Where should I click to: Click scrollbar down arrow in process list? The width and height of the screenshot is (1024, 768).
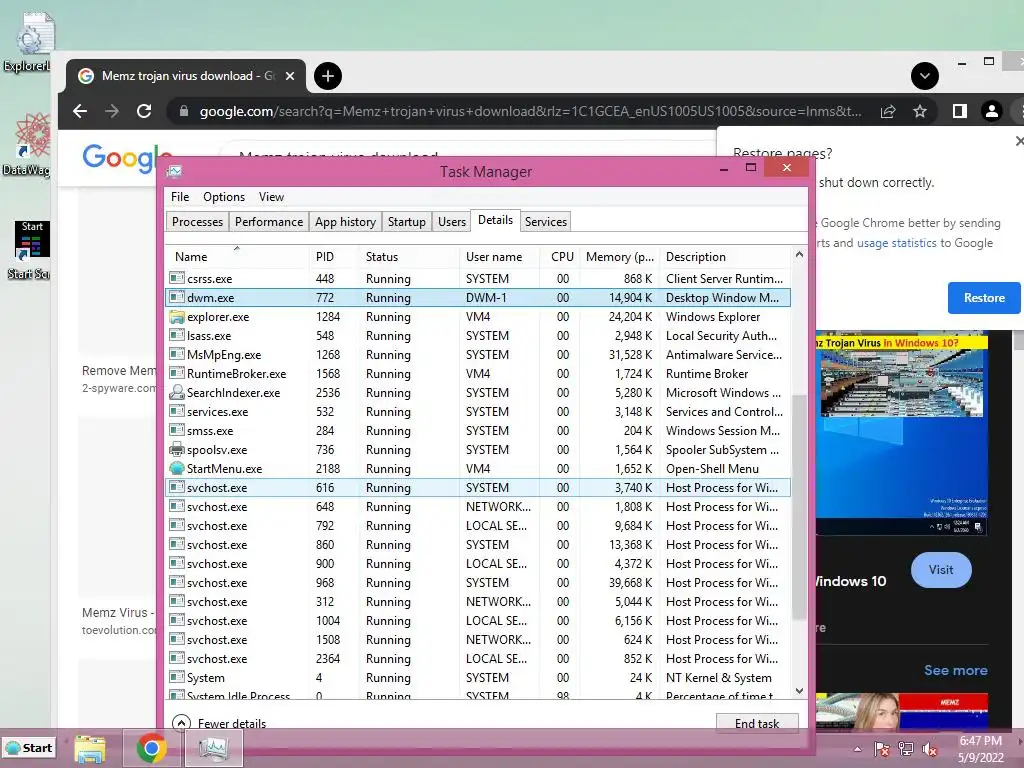[x=799, y=691]
